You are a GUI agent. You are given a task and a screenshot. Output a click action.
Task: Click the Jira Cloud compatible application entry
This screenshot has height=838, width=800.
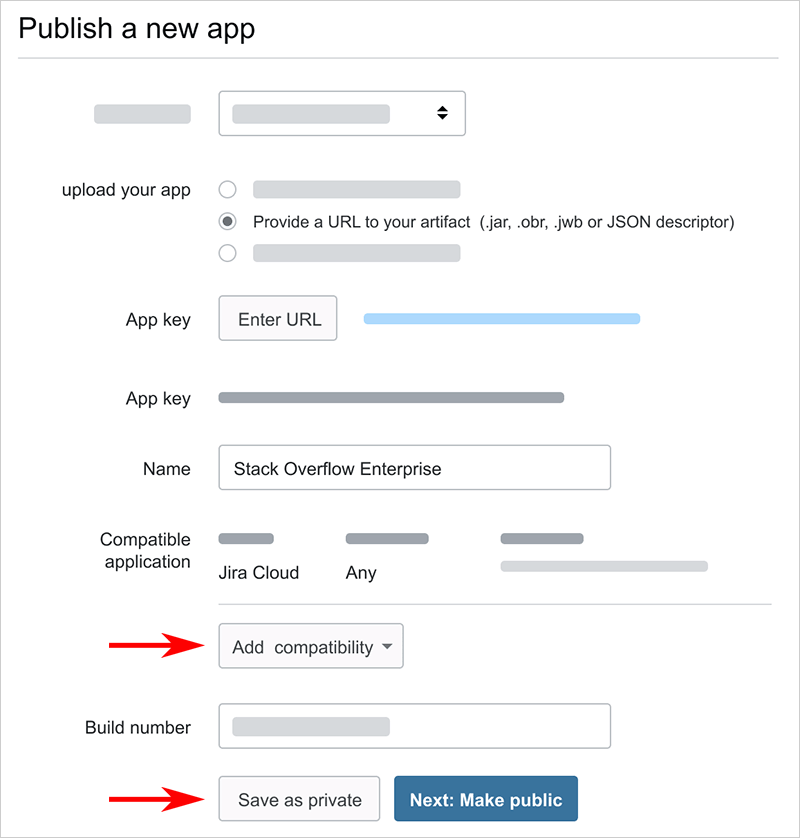coord(258,573)
